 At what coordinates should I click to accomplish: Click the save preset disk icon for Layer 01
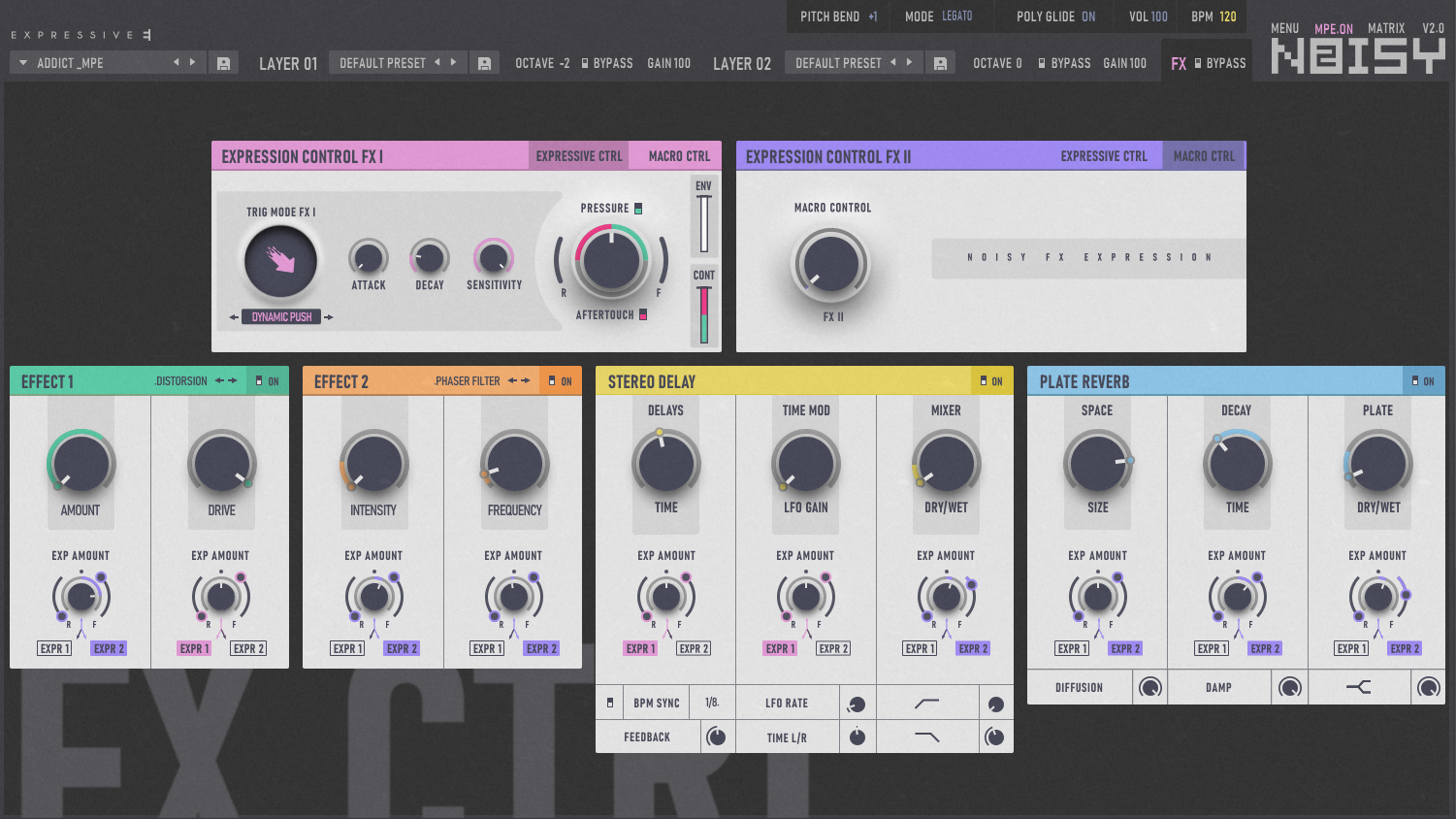pos(485,61)
